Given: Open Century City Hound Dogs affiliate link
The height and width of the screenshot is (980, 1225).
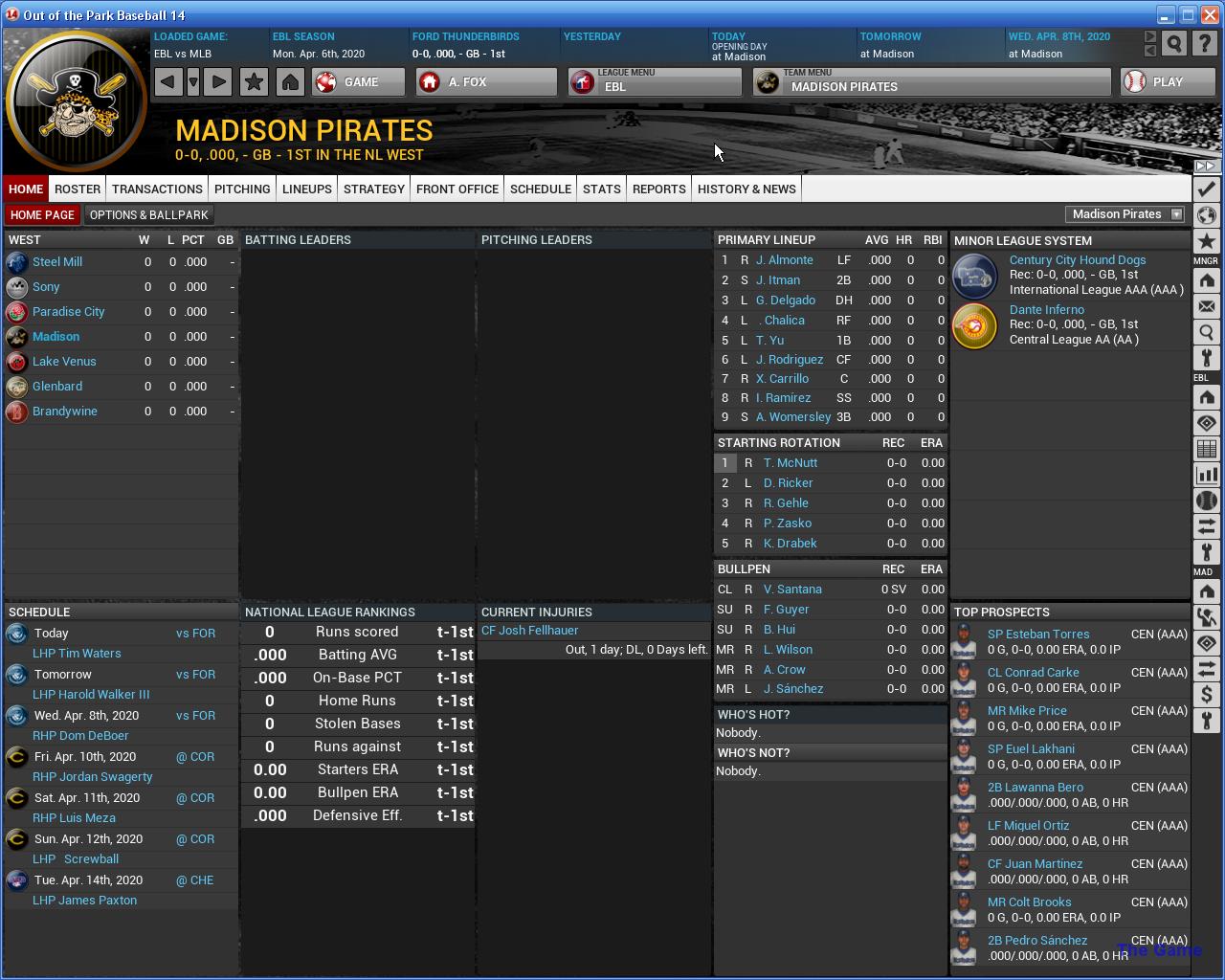Looking at the screenshot, I should click(1078, 260).
